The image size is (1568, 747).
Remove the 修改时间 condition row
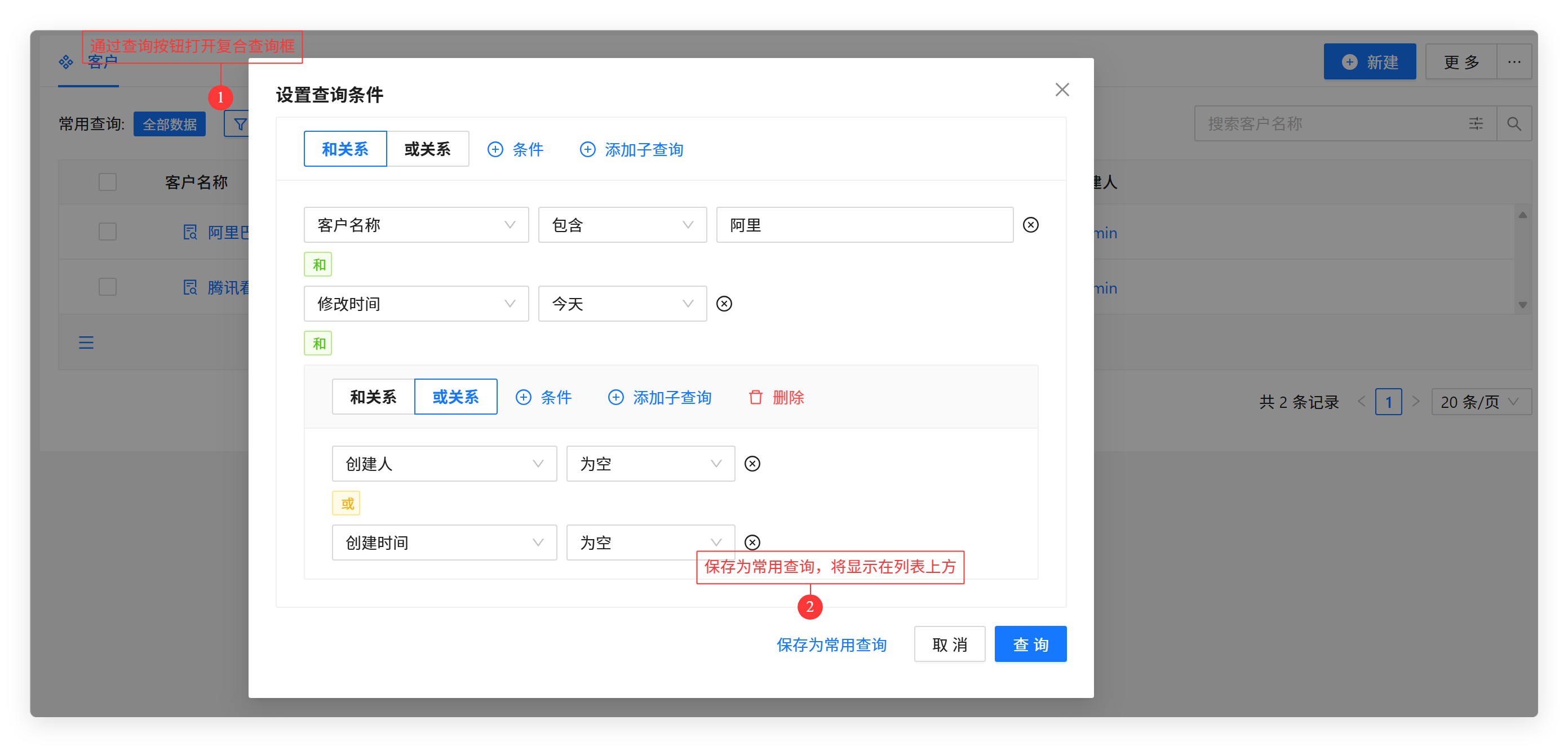[x=724, y=304]
